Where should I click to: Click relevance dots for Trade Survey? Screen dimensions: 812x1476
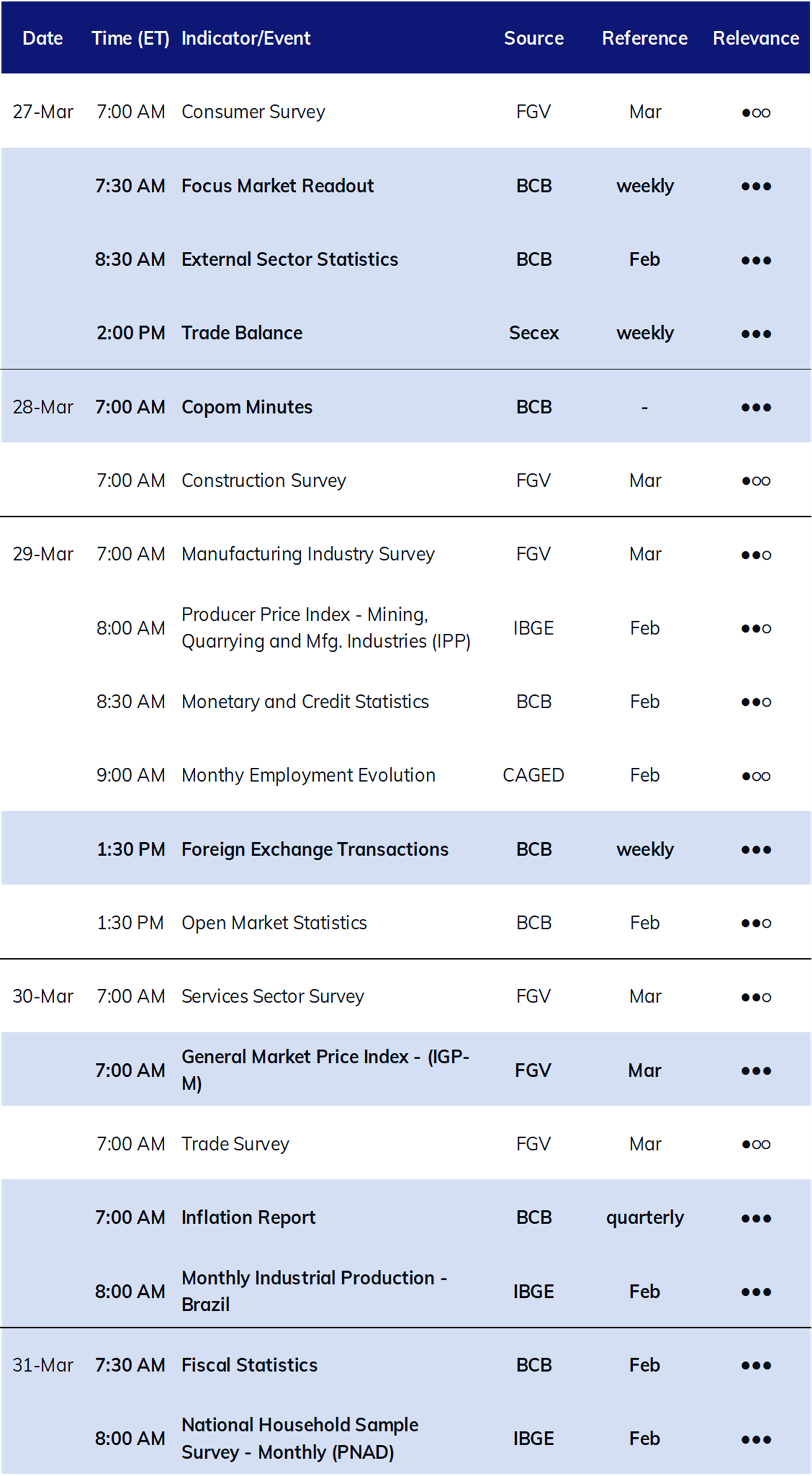756,1144
